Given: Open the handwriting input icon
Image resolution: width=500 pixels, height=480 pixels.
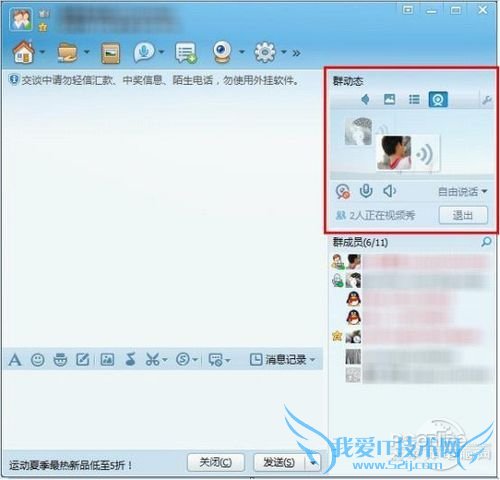Looking at the screenshot, I should [x=83, y=359].
